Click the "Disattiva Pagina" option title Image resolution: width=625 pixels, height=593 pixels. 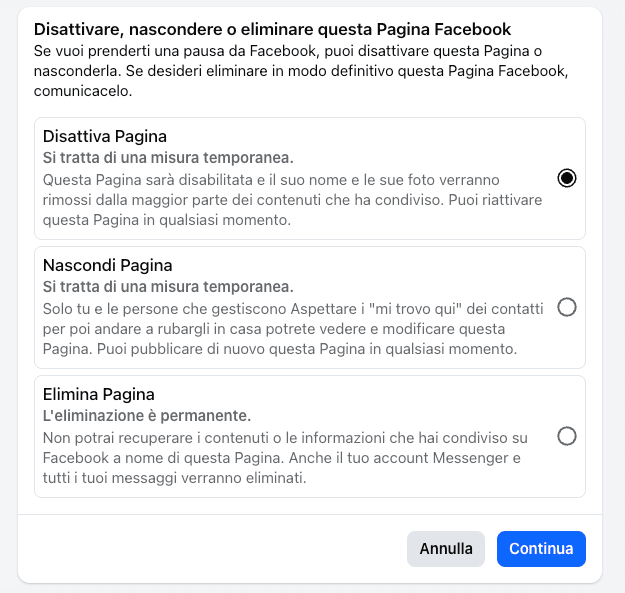(x=105, y=136)
